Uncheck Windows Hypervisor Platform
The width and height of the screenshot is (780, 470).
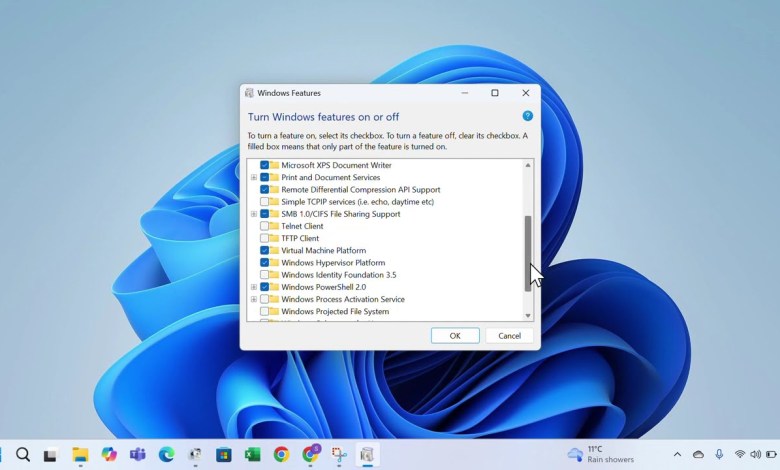(265, 263)
